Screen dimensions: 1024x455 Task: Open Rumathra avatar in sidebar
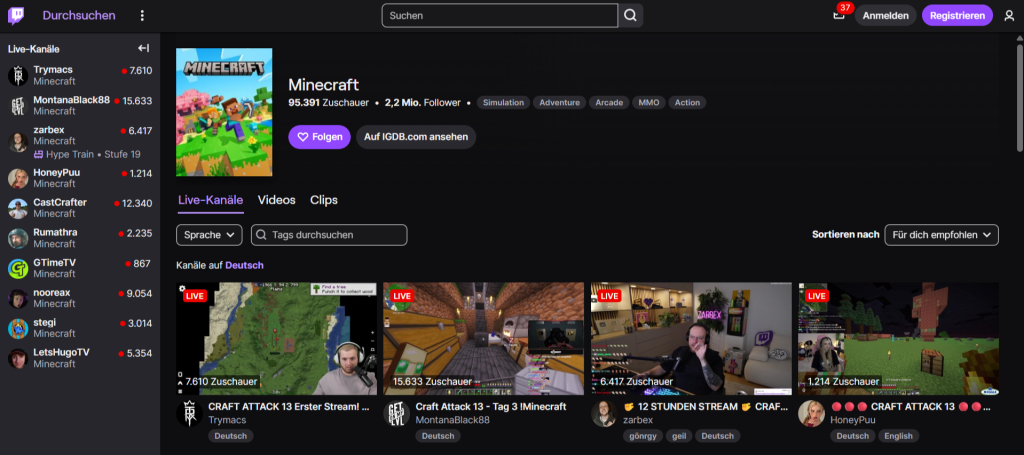(x=18, y=238)
